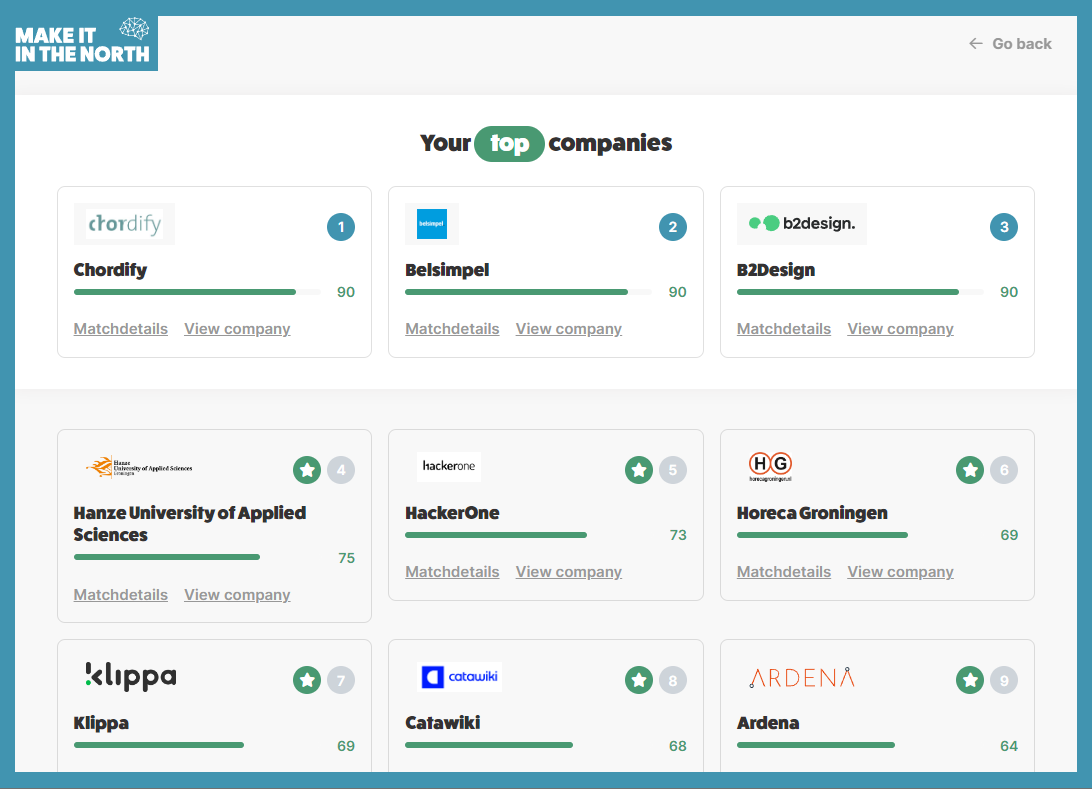This screenshot has height=789, width=1092.
Task: Toggle favorite star for Ardena
Action: [x=970, y=680]
